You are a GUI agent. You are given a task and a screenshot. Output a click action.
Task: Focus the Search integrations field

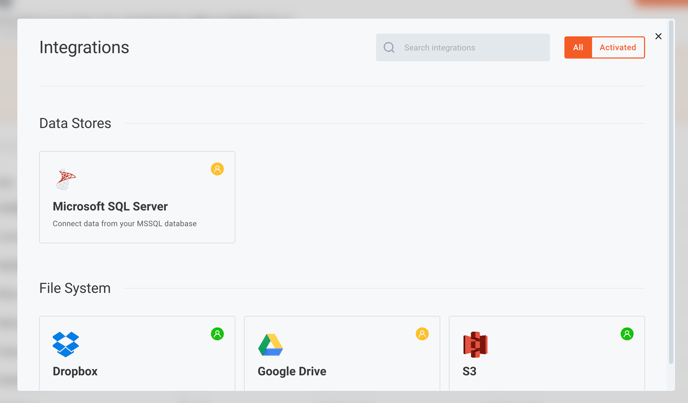(x=462, y=47)
